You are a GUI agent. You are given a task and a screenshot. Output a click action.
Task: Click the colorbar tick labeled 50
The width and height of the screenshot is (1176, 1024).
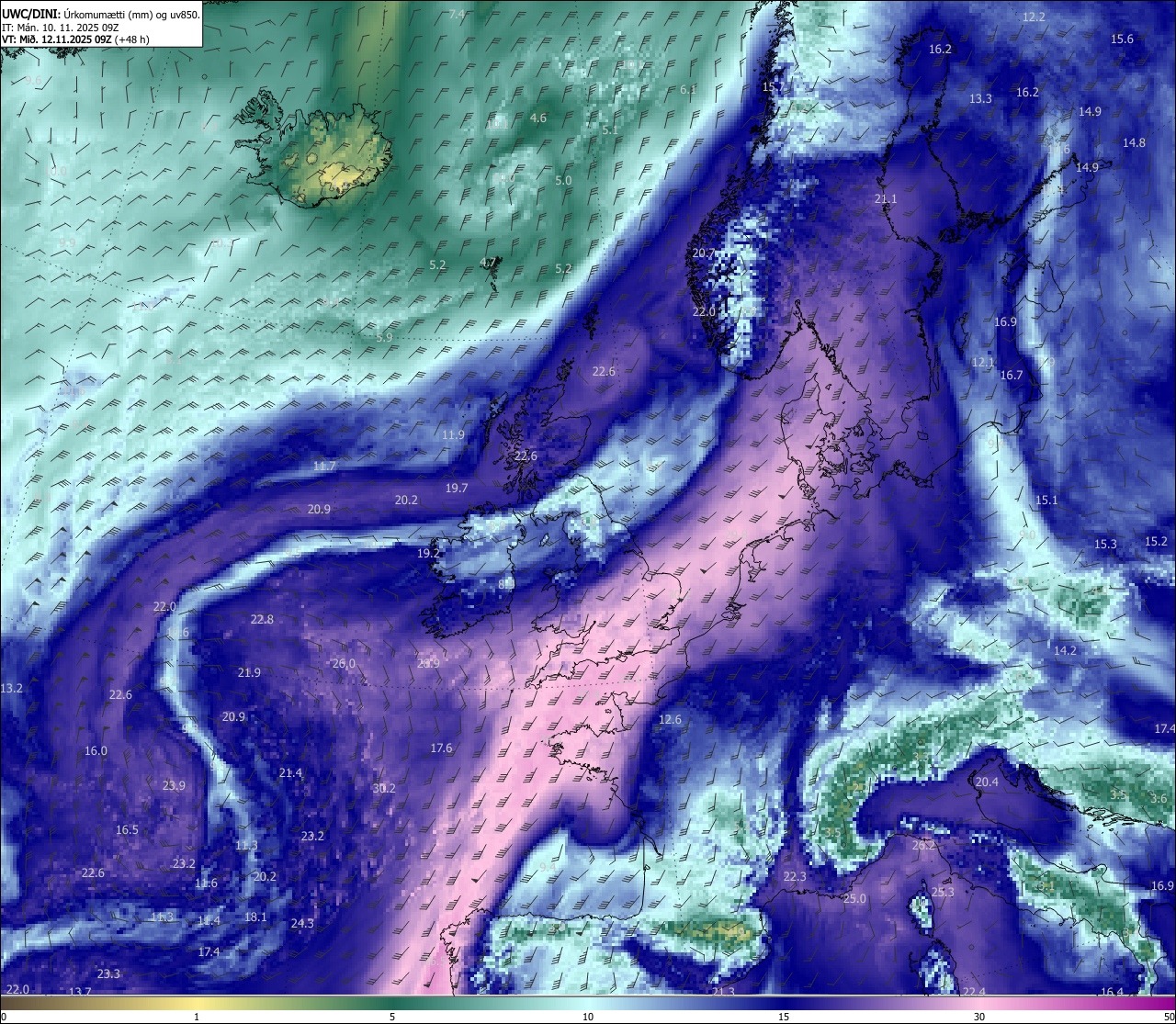(x=1169, y=1017)
